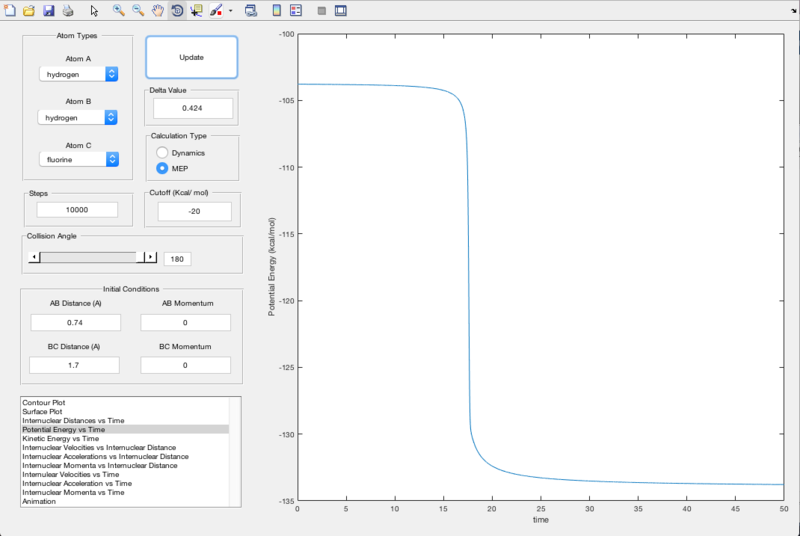Print the figure using the printer icon
The height and width of the screenshot is (536, 800).
67,10
